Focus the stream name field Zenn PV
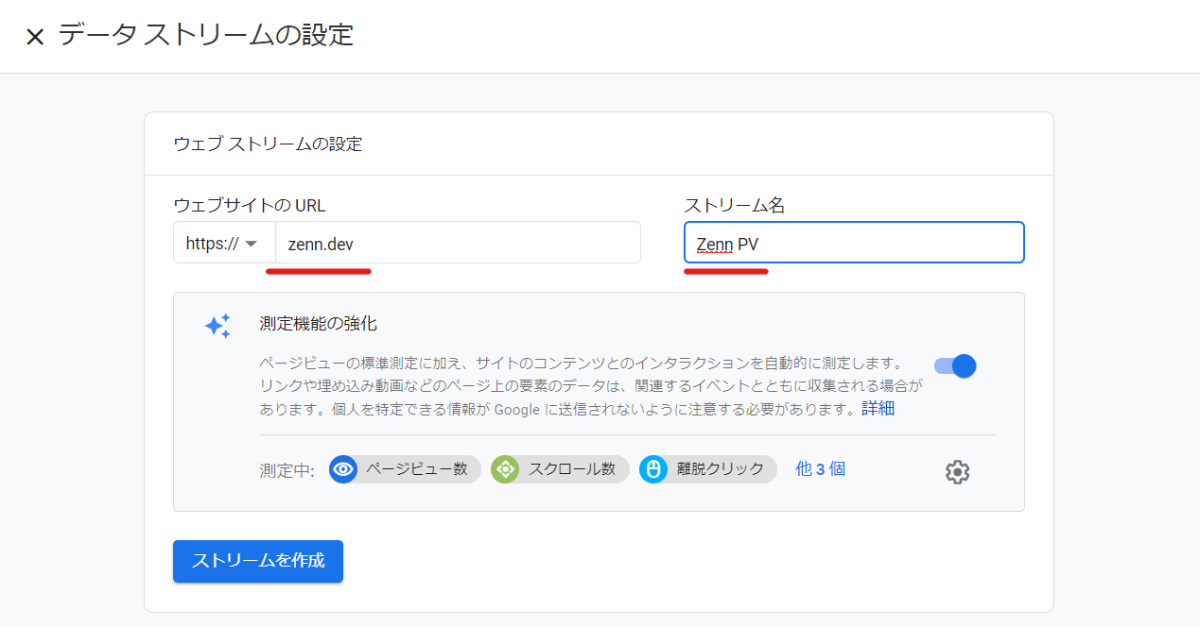Image resolution: width=1200 pixels, height=627 pixels. 854,243
